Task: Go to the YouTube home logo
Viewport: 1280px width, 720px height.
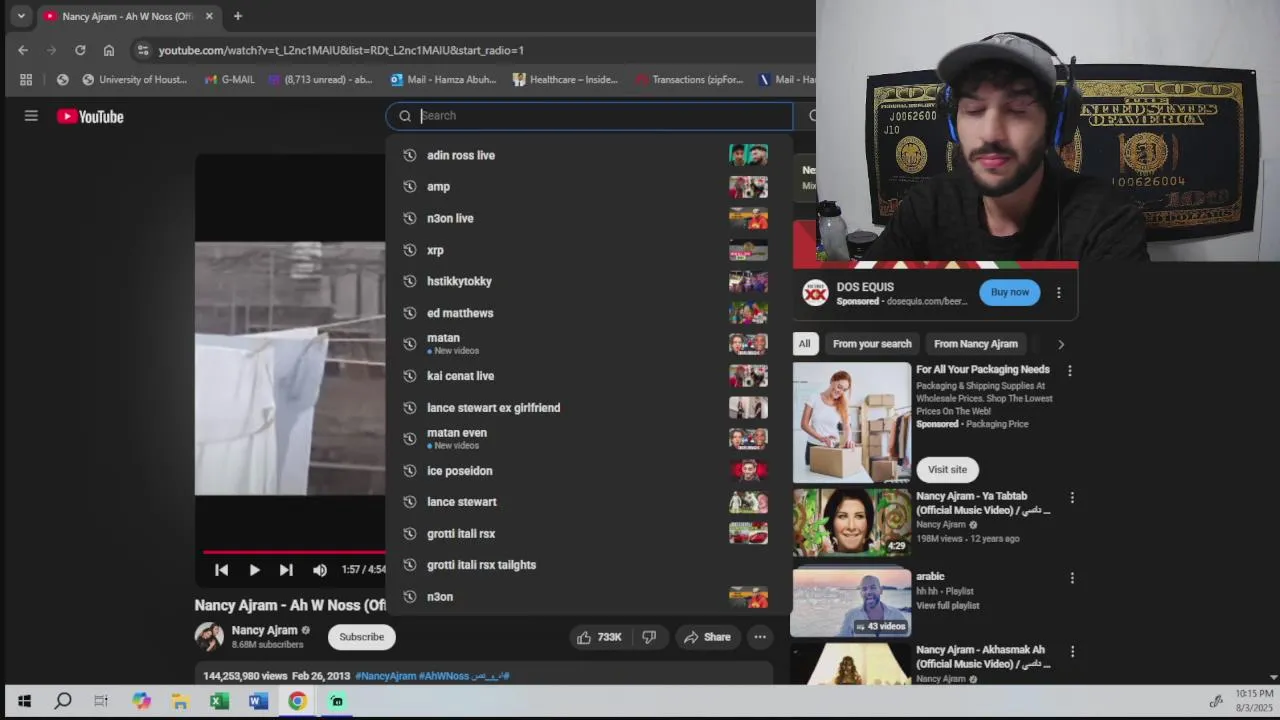Action: pos(90,117)
